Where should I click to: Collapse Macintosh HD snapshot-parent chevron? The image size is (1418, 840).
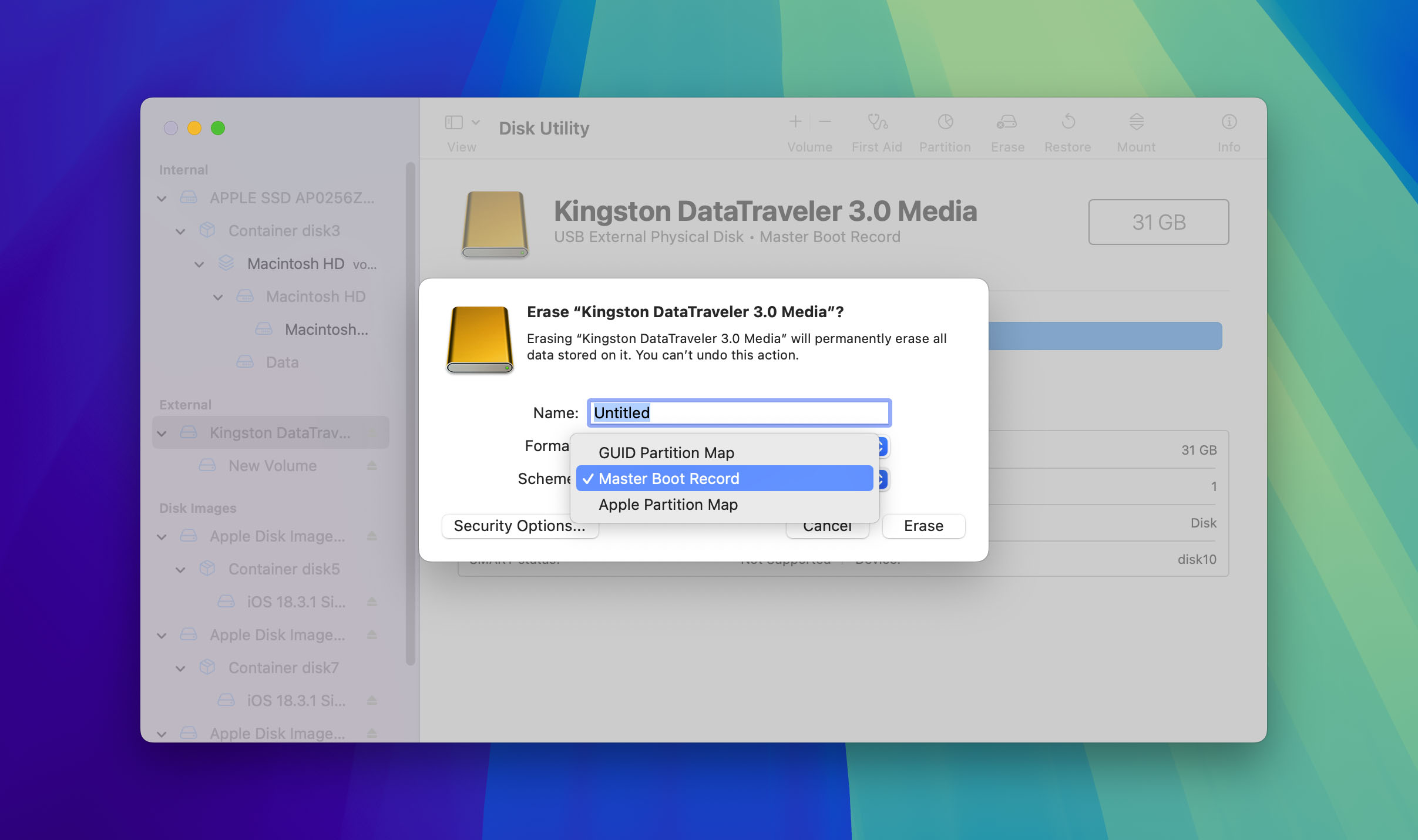tap(218, 297)
